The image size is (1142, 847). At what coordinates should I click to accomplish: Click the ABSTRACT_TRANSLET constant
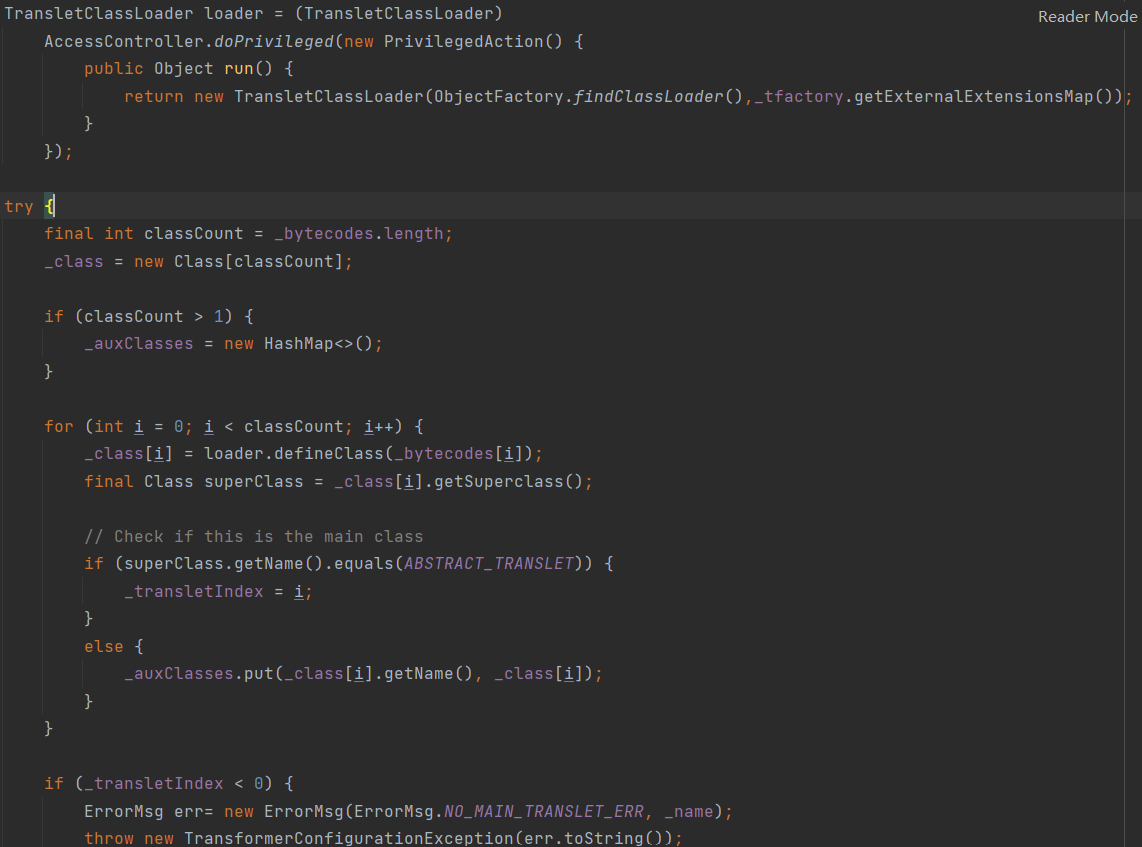(490, 564)
